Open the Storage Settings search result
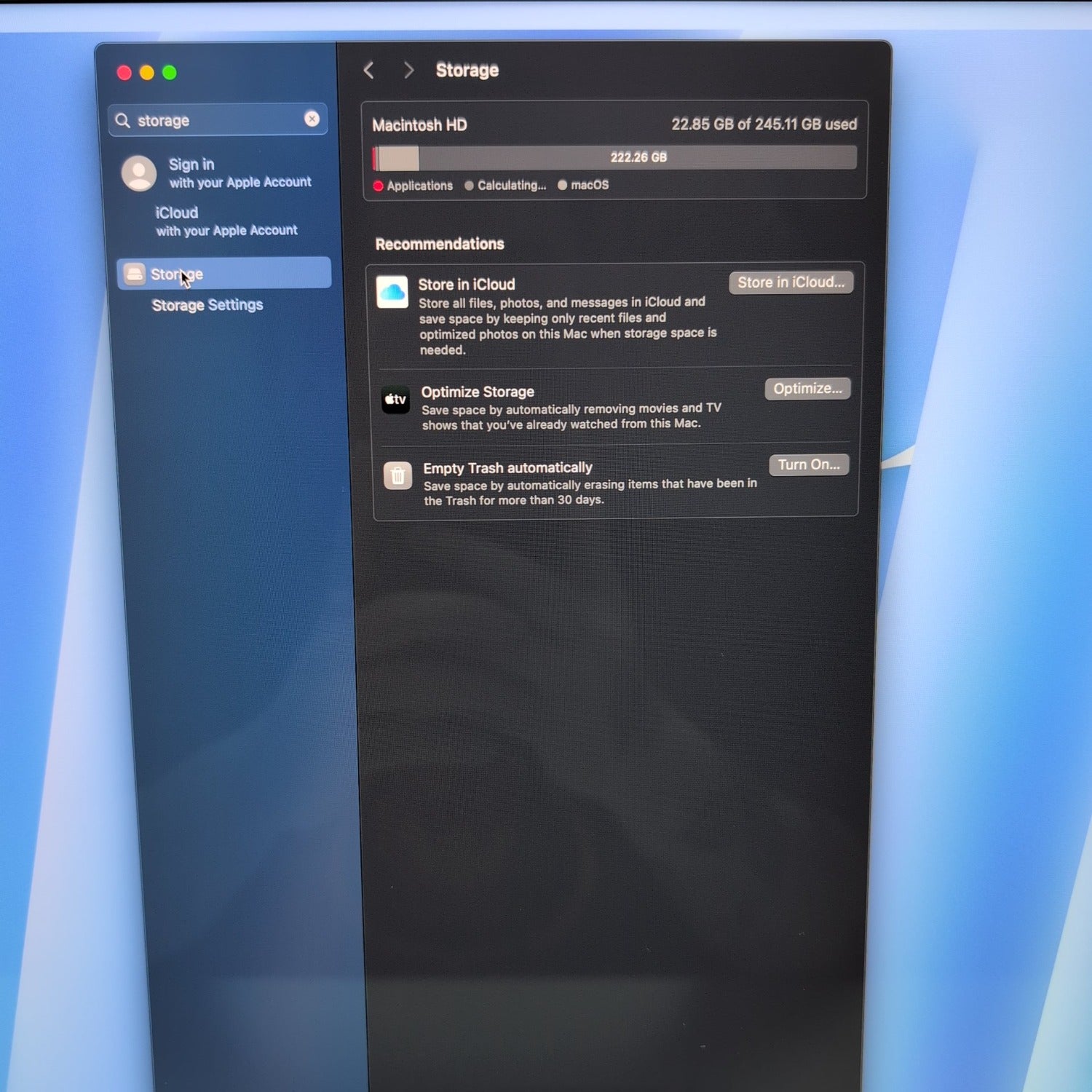1092x1092 pixels. pos(207,305)
